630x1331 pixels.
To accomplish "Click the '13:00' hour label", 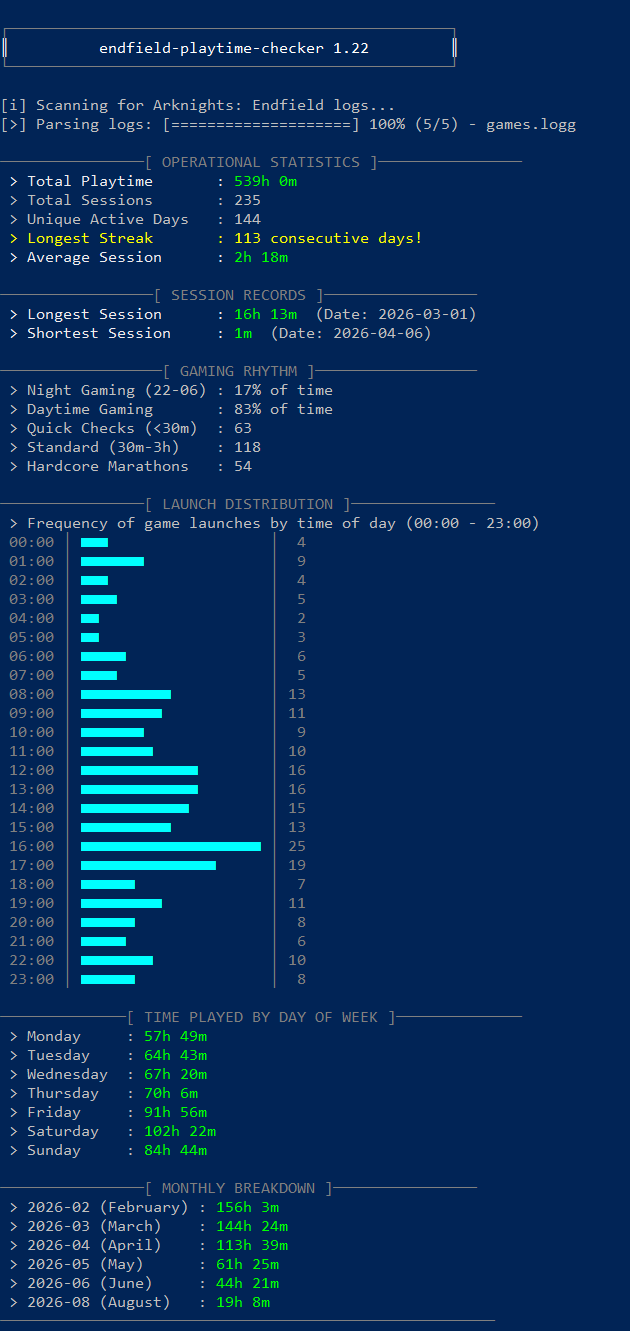I will pyautogui.click(x=31, y=789).
